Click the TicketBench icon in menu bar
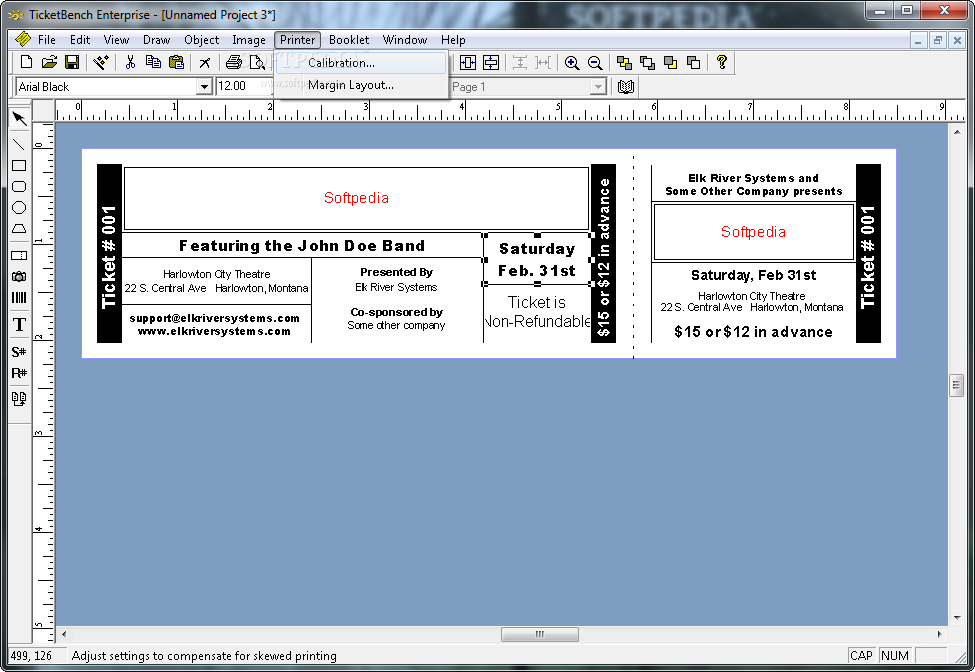Image resolution: width=975 pixels, height=672 pixels. tap(22, 39)
